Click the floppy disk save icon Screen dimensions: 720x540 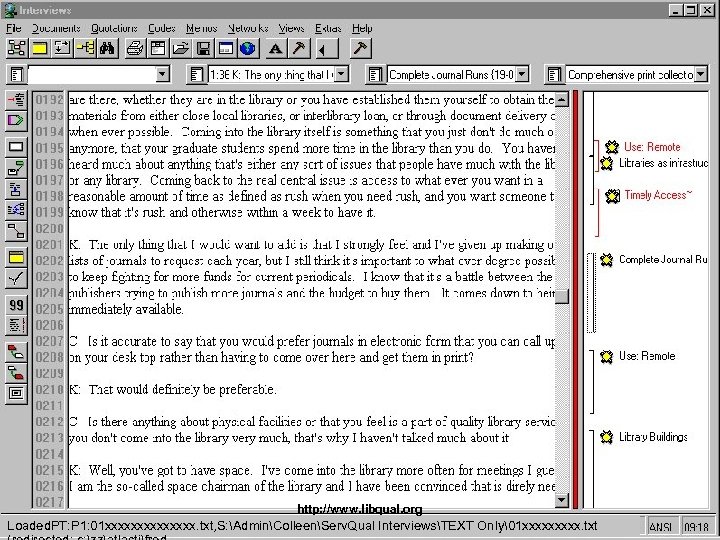click(x=203, y=48)
